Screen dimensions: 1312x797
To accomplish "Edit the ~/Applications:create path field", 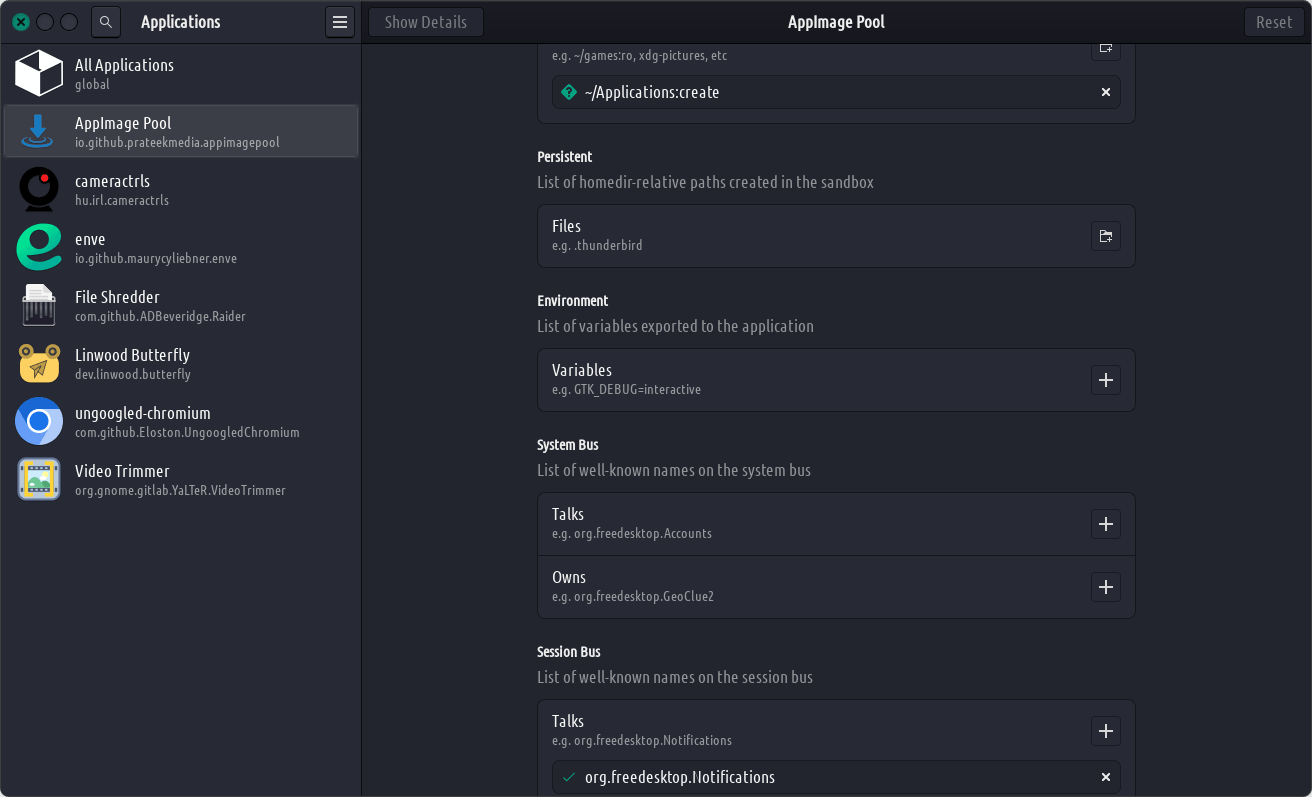I will [x=800, y=92].
